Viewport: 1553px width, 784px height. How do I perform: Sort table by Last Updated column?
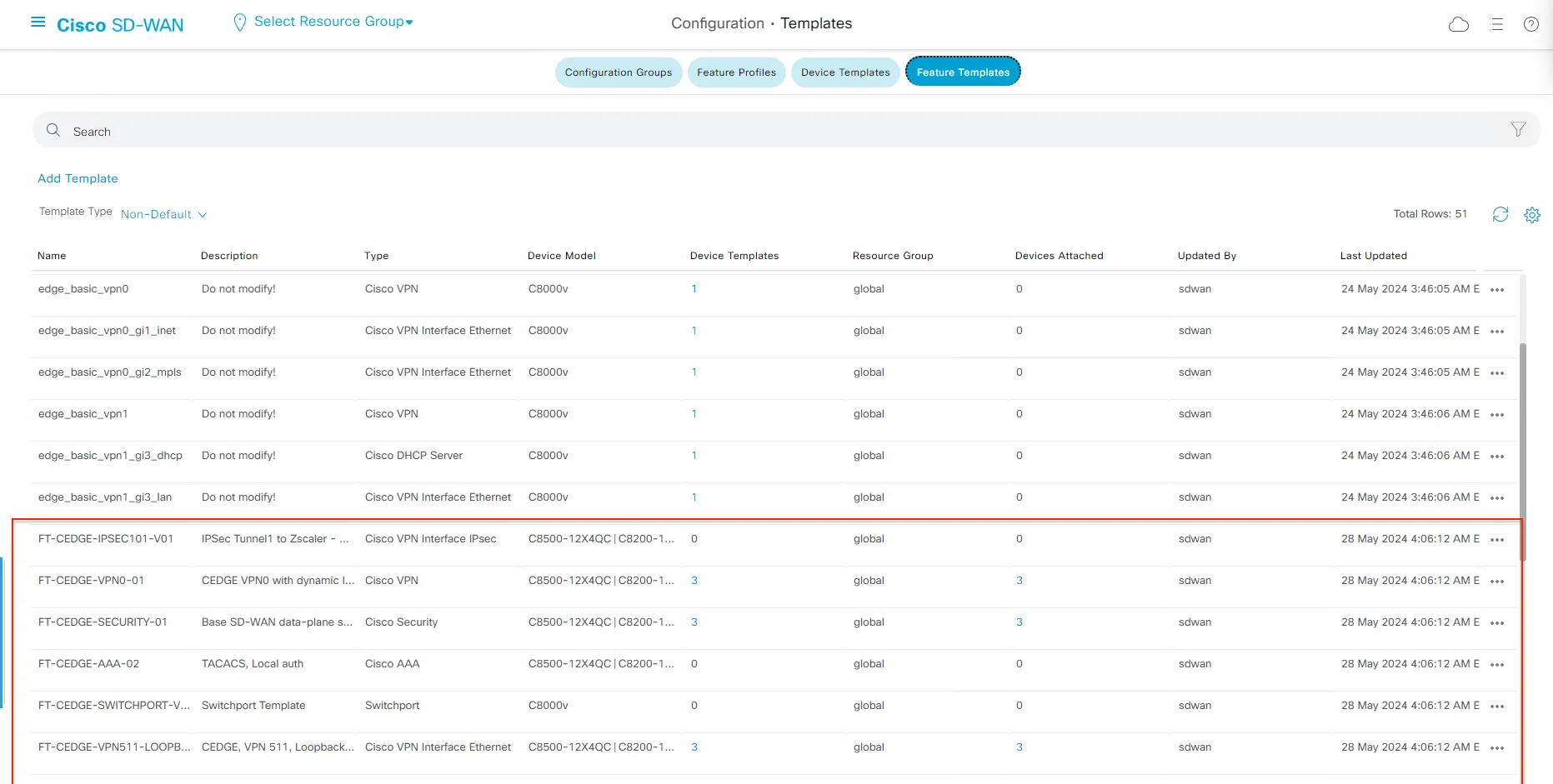tap(1373, 256)
